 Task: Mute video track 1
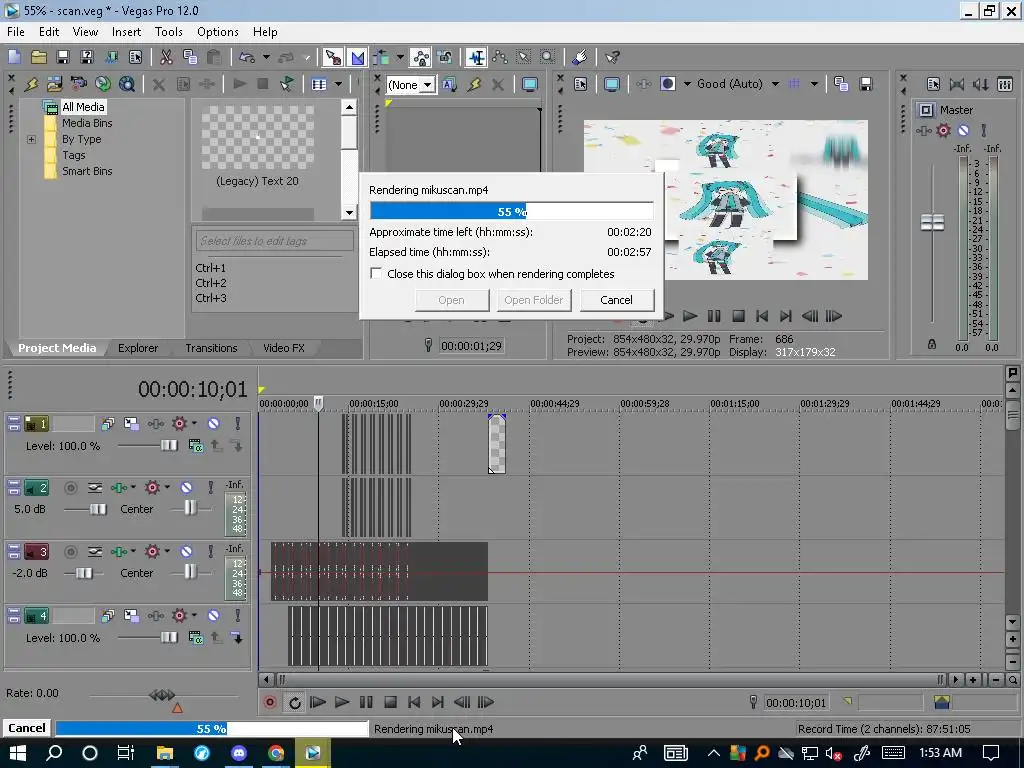[214, 423]
